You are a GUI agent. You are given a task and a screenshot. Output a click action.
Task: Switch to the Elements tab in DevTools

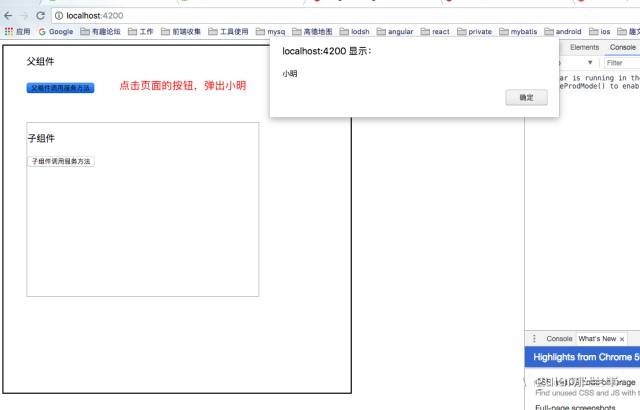click(x=584, y=47)
